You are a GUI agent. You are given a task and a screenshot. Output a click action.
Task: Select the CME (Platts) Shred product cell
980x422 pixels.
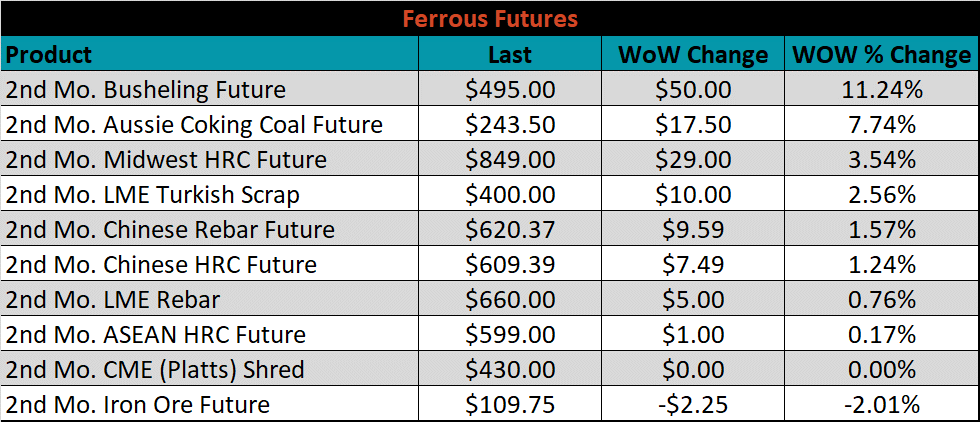tap(210, 369)
